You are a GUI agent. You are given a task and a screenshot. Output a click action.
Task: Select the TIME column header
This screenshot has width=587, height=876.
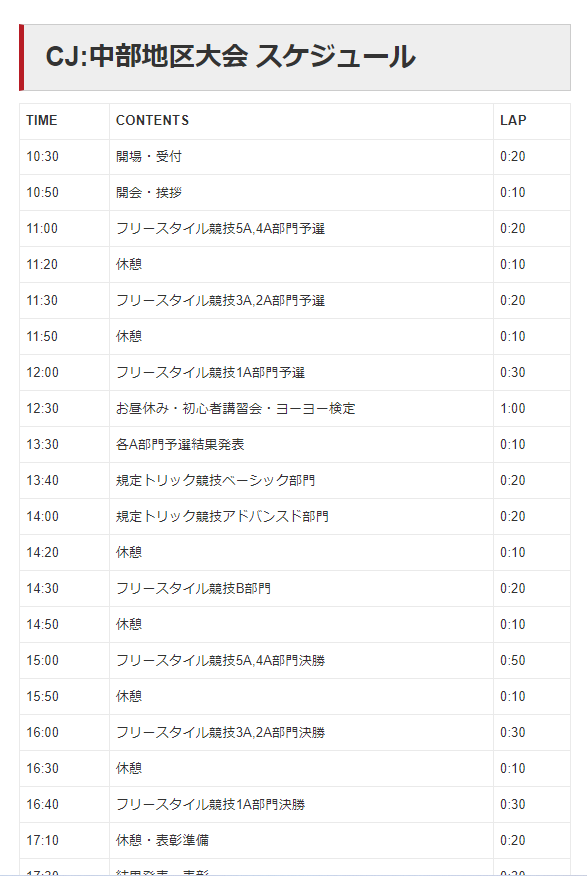42,121
